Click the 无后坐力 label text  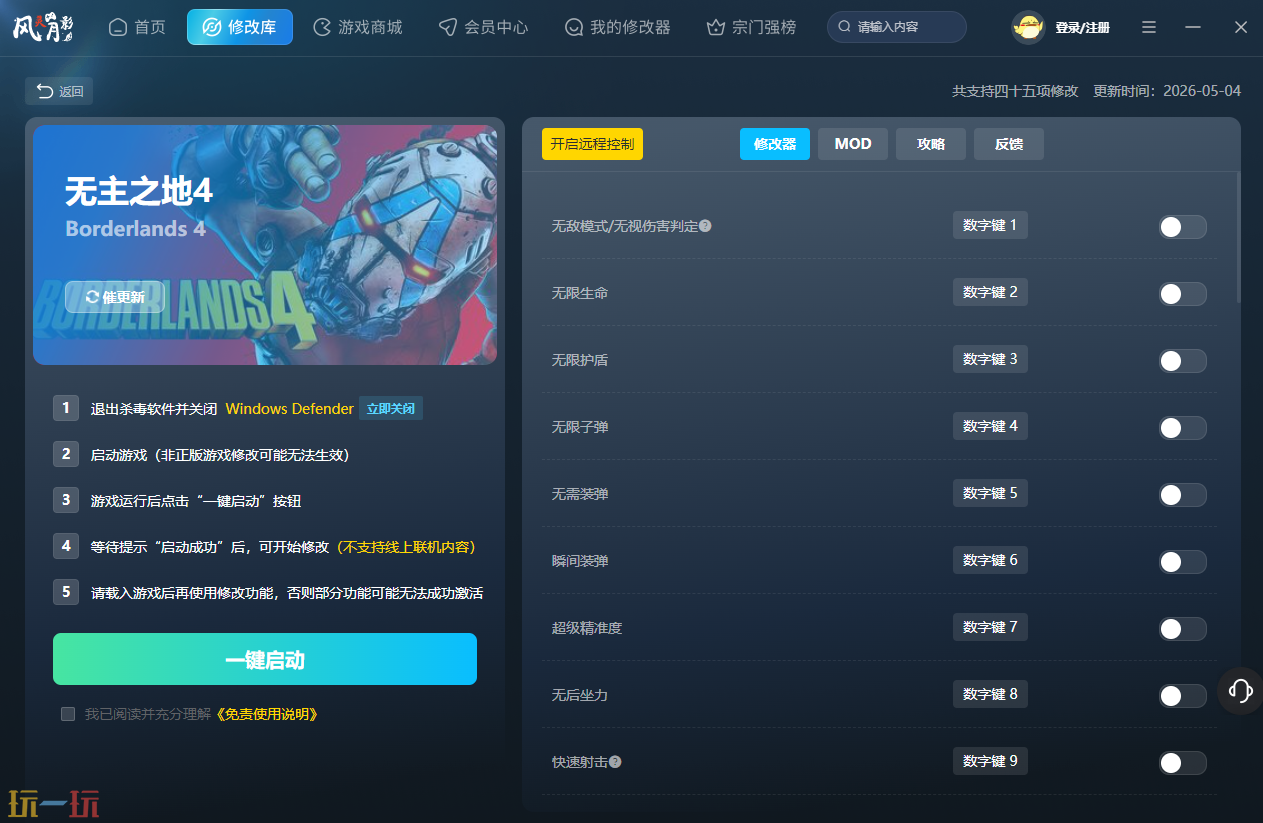click(x=580, y=695)
